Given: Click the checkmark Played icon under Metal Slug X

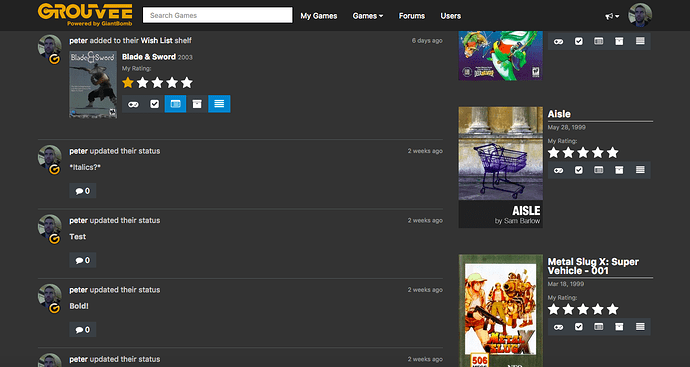Looking at the screenshot, I should coord(579,327).
